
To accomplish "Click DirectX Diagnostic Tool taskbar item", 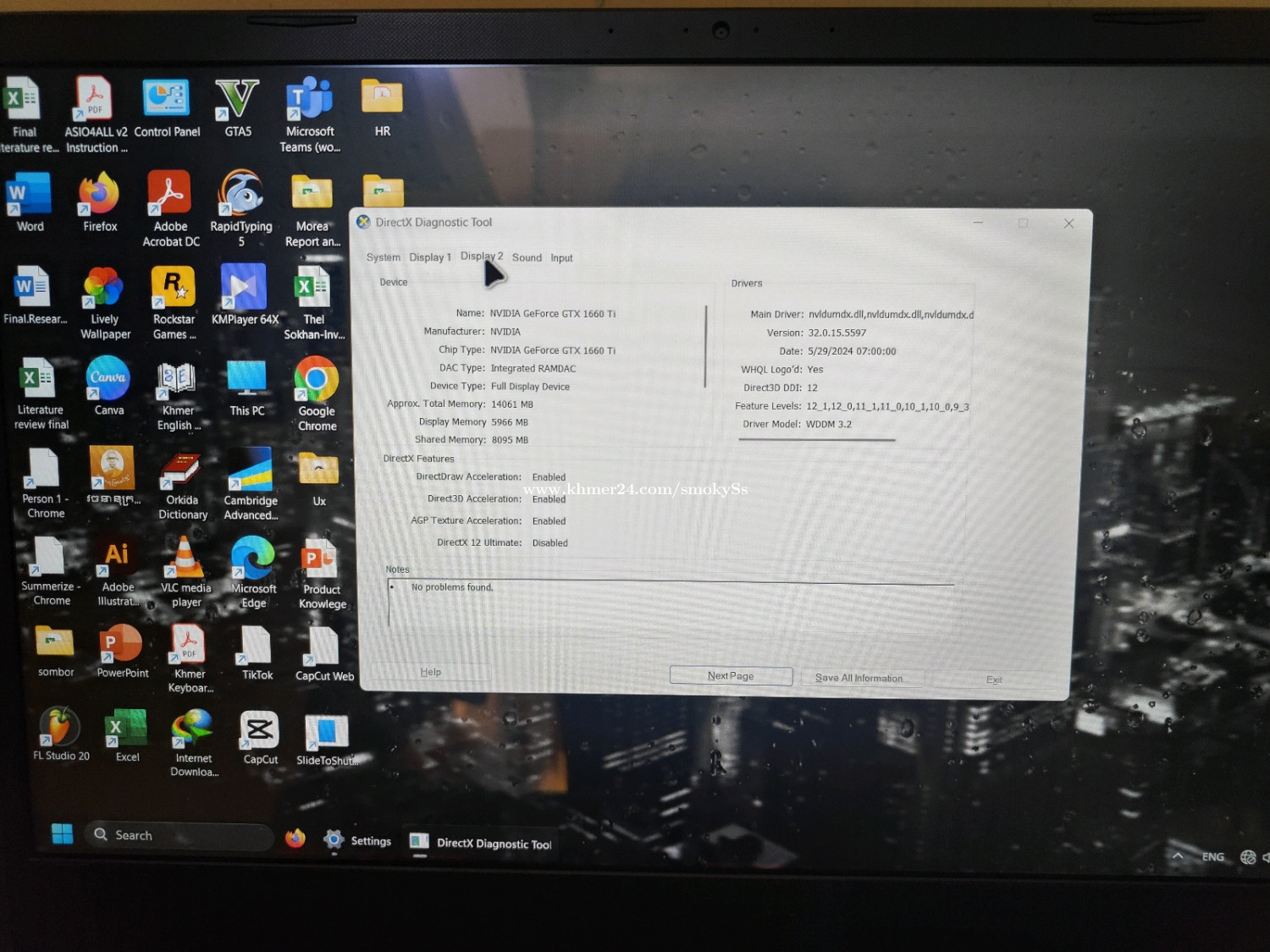I will pyautogui.click(x=480, y=843).
